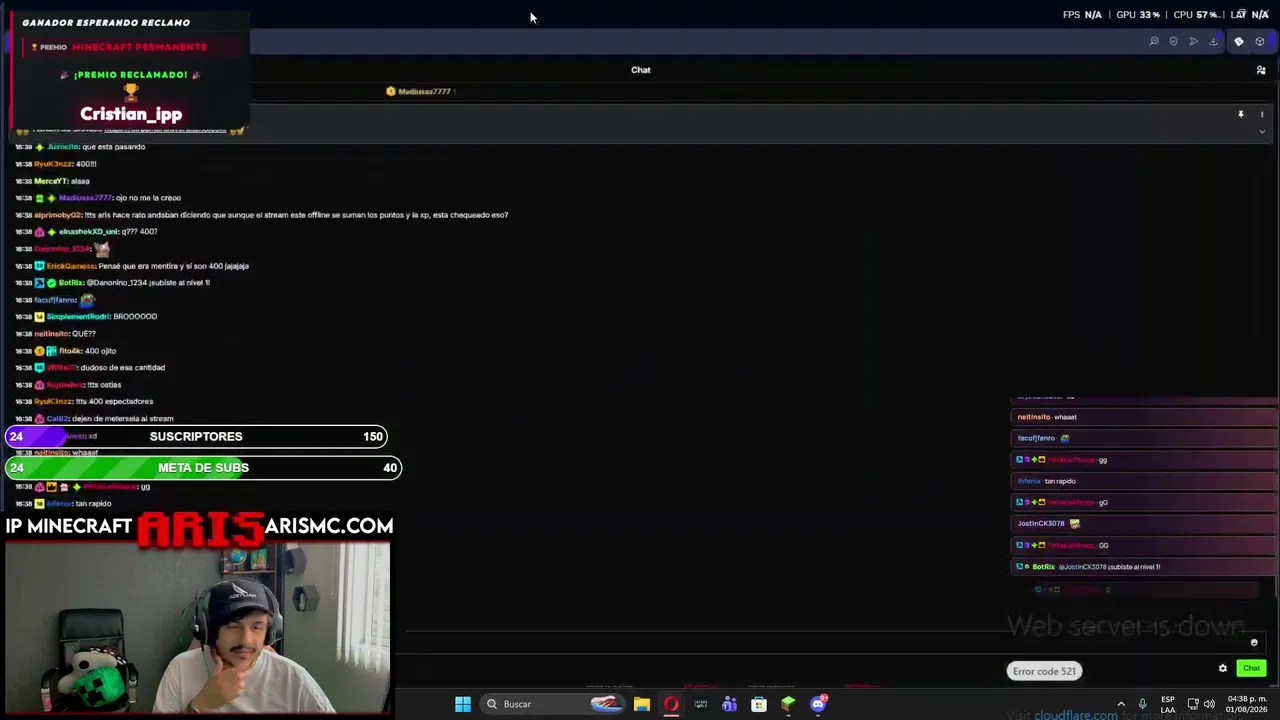Viewport: 1280px width, 720px height.
Task: Click the paper-plane send icon in the browser toolbar
Action: point(1193,41)
